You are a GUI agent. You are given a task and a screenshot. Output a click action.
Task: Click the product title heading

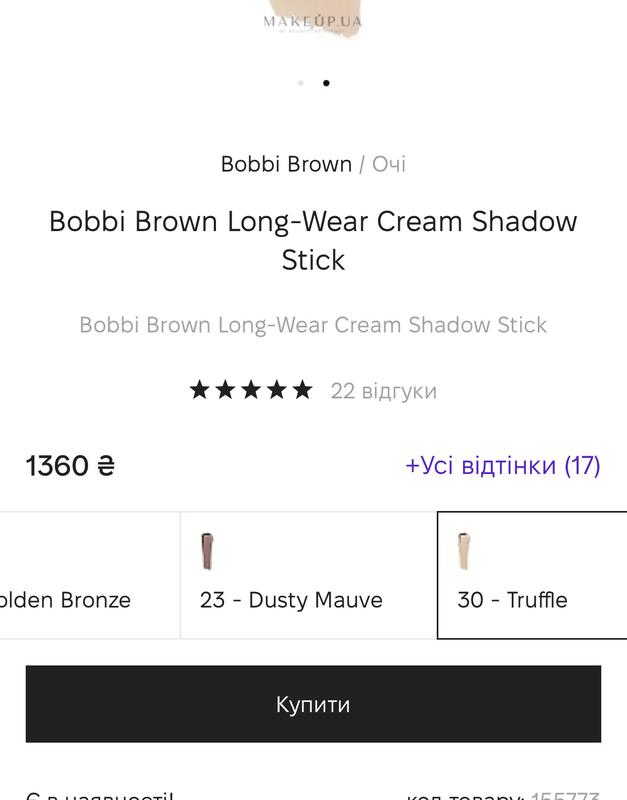point(313,240)
